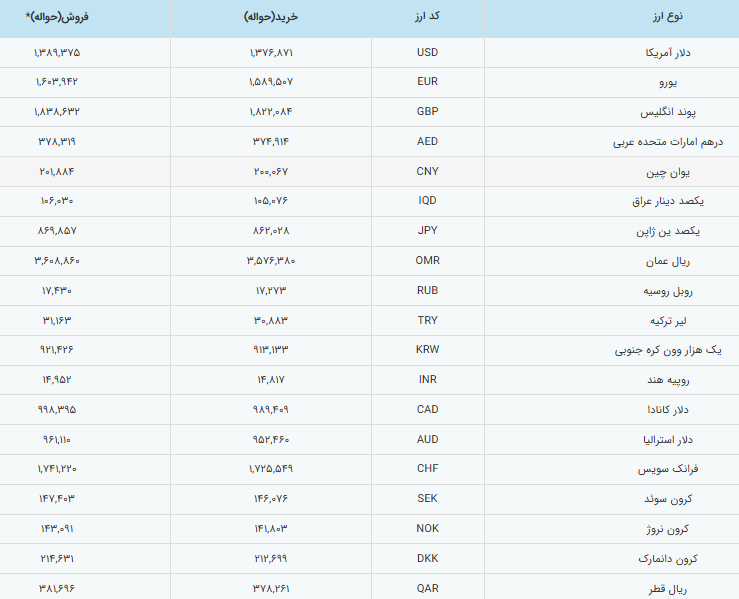Select the دلار آمریکا currency name
Image resolution: width=739 pixels, height=599 pixels.
(668, 53)
